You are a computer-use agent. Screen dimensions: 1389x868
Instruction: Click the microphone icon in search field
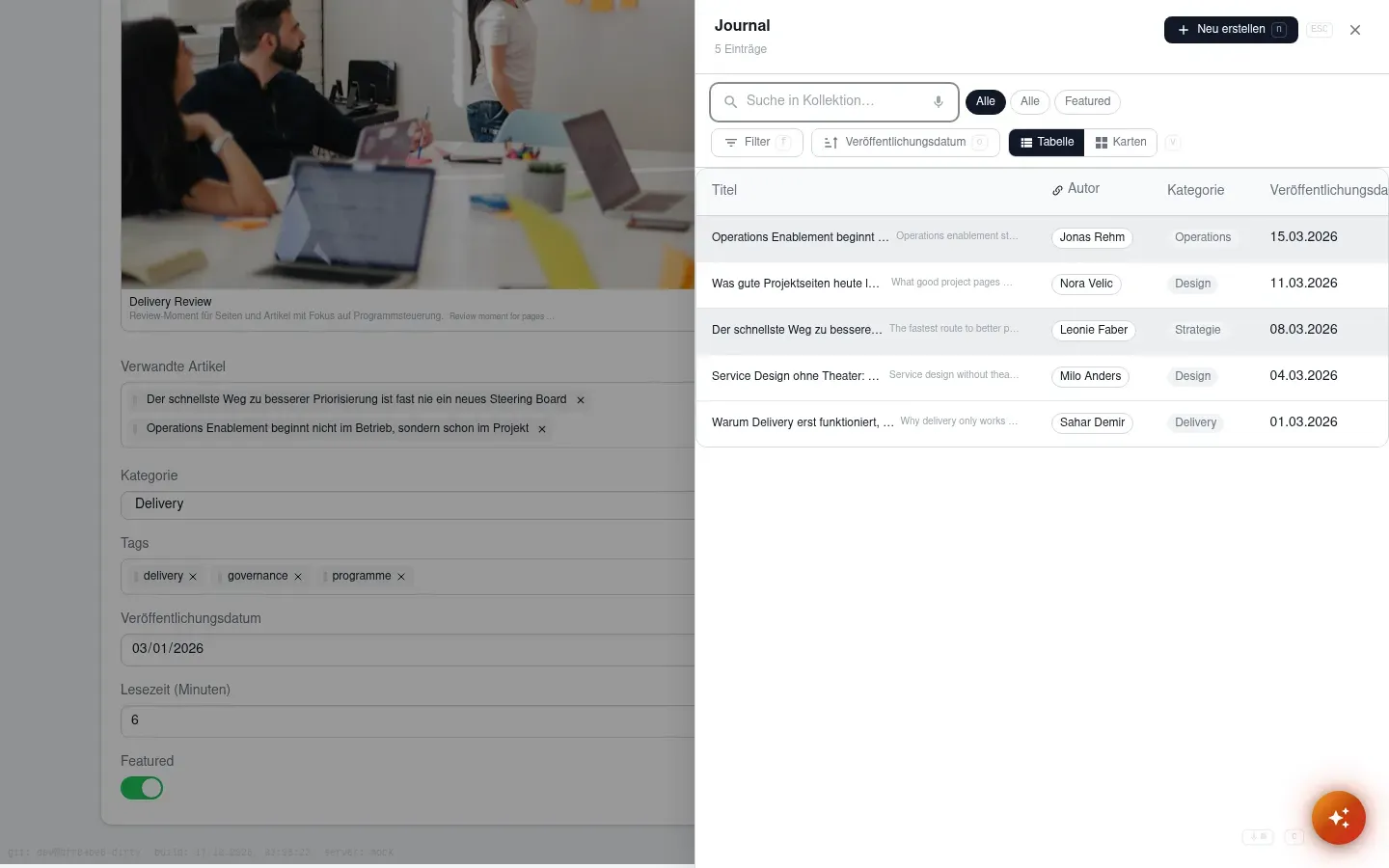pyautogui.click(x=938, y=101)
